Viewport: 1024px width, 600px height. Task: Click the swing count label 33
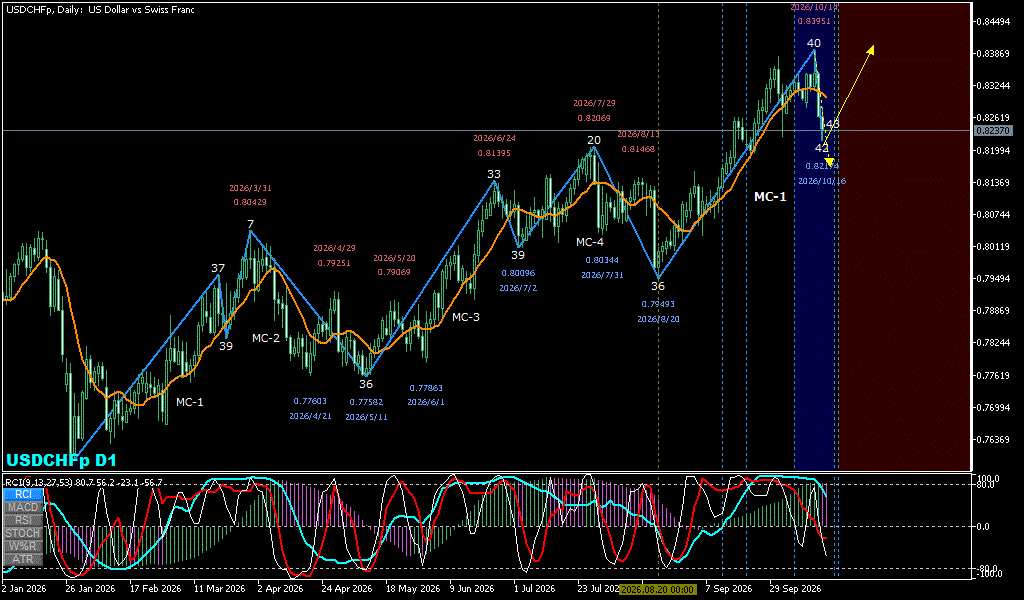tap(494, 174)
